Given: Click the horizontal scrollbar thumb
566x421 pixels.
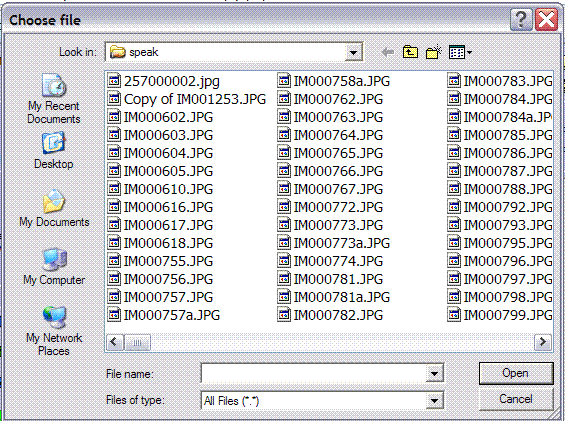Looking at the screenshot, I should pos(137,342).
